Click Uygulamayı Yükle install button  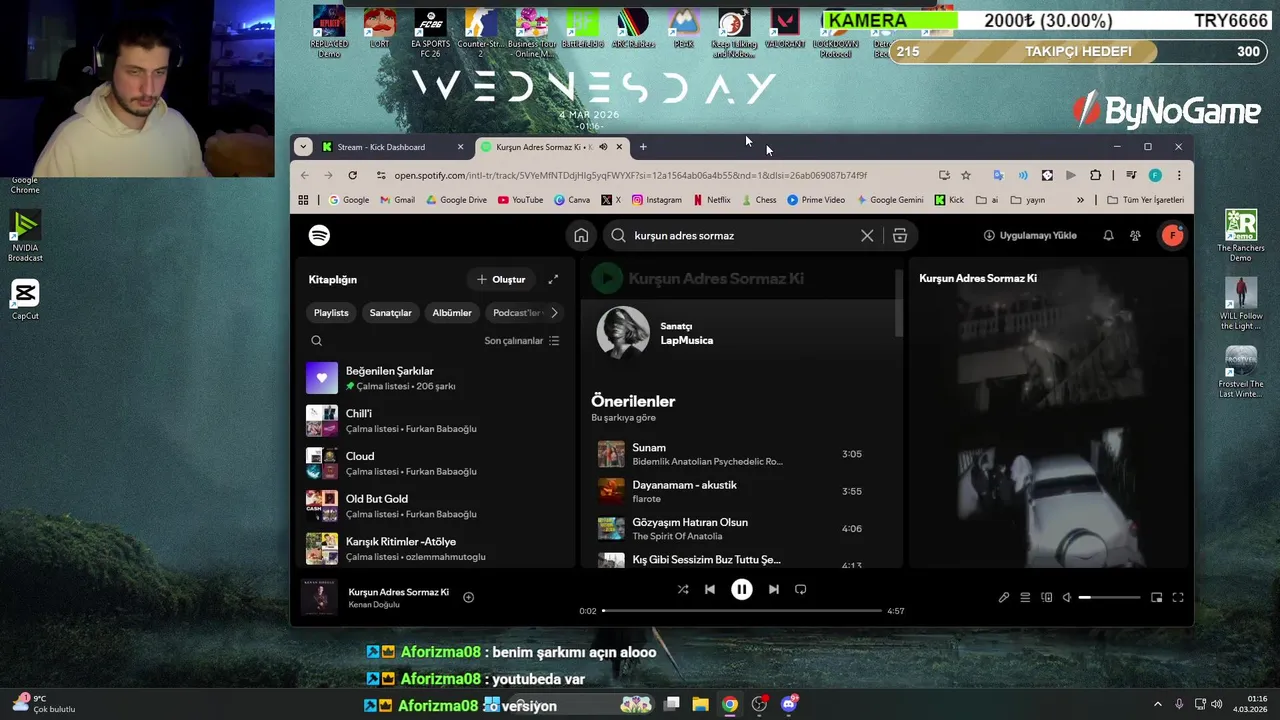(x=1030, y=236)
